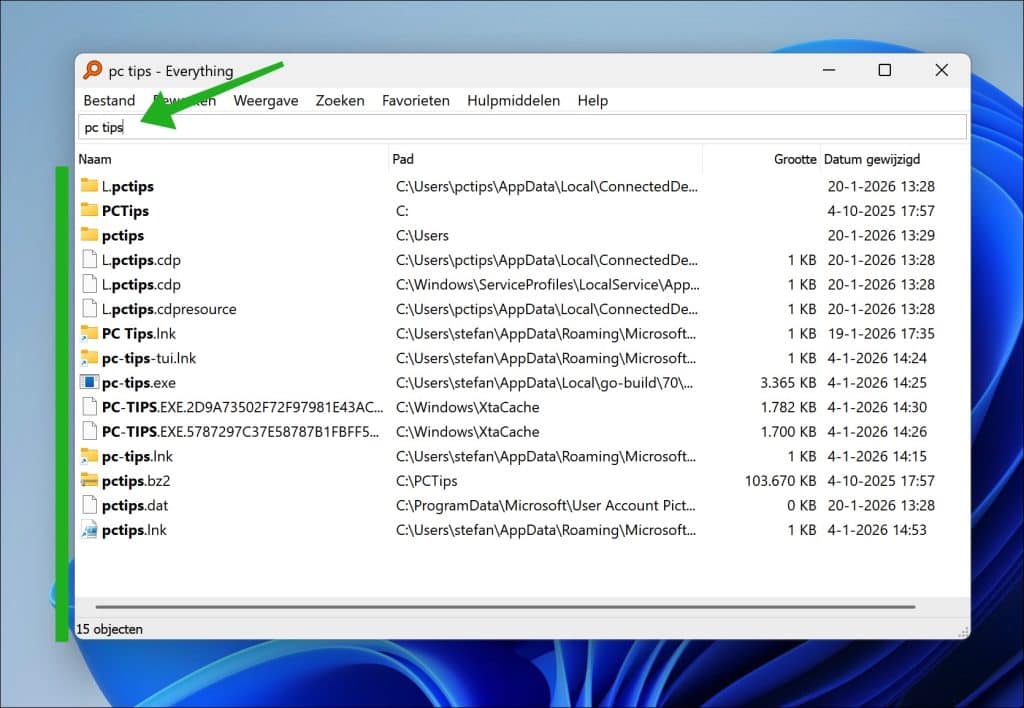Sort results by Grootte column header

pos(794,159)
